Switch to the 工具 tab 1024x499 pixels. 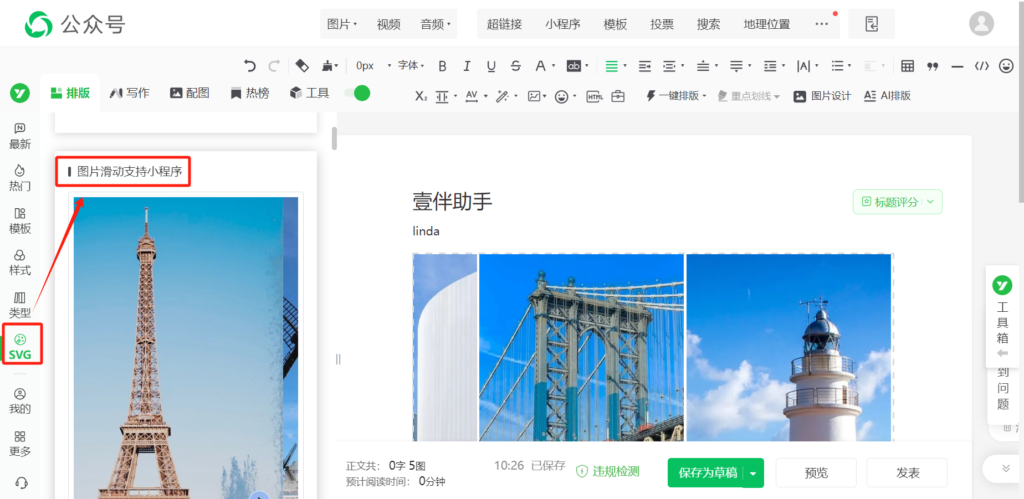[310, 93]
